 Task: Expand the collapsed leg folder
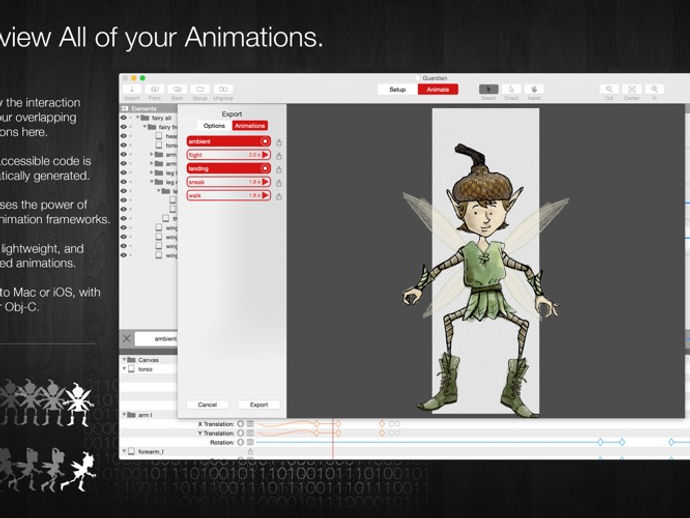[x=151, y=173]
